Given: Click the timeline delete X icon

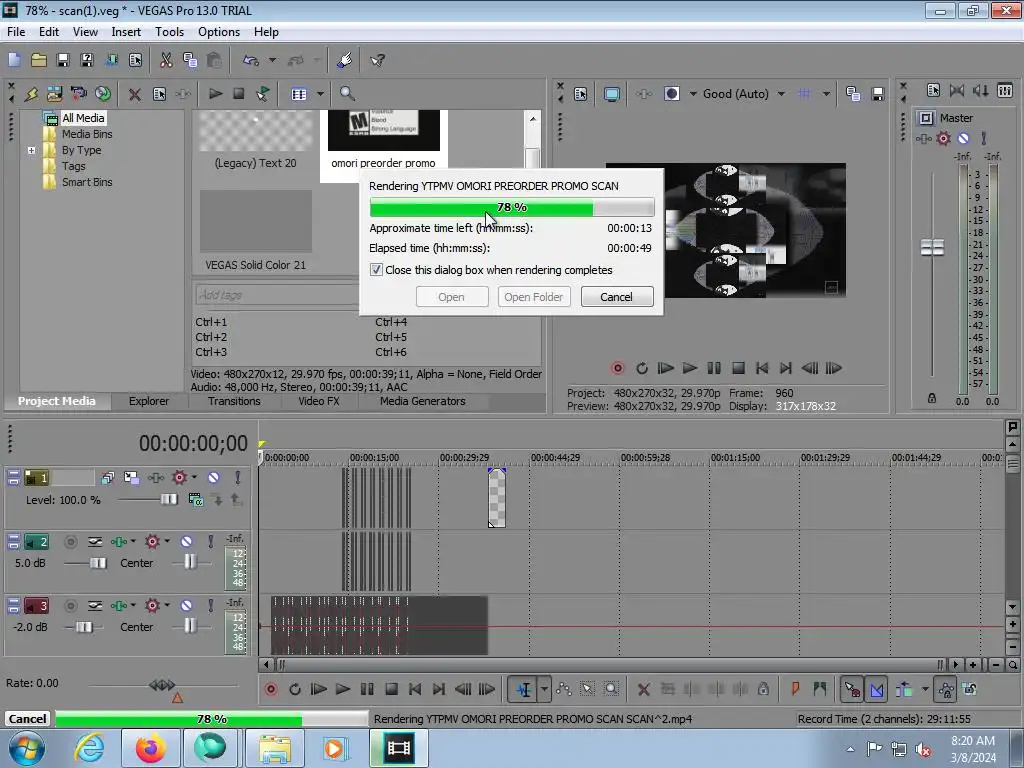Looking at the screenshot, I should (643, 689).
